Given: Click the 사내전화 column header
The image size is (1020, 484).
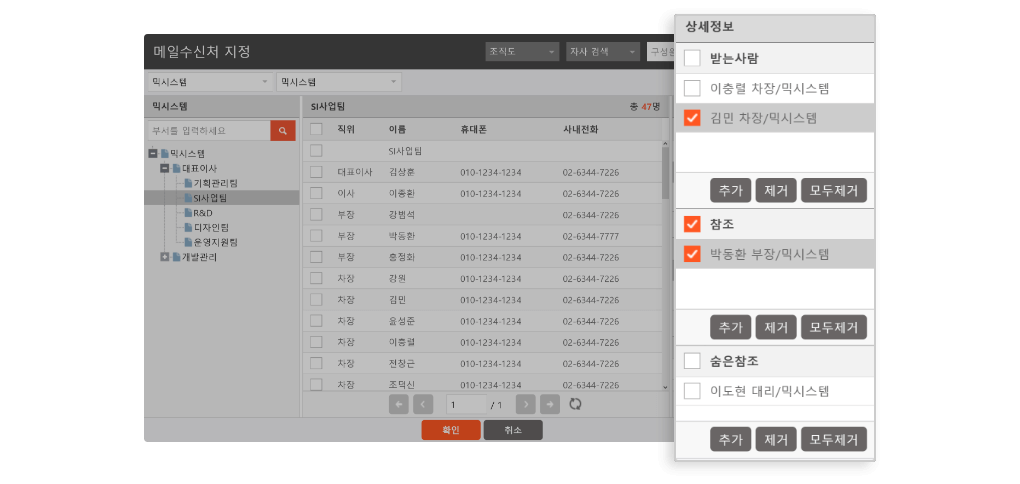Looking at the screenshot, I should 580,129.
